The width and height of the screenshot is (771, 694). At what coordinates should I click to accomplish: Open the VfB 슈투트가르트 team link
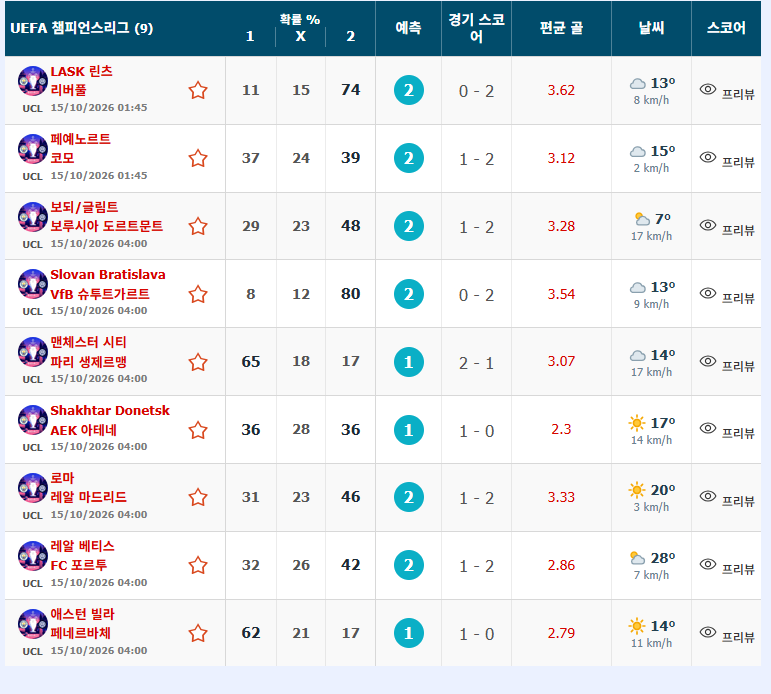coord(100,294)
